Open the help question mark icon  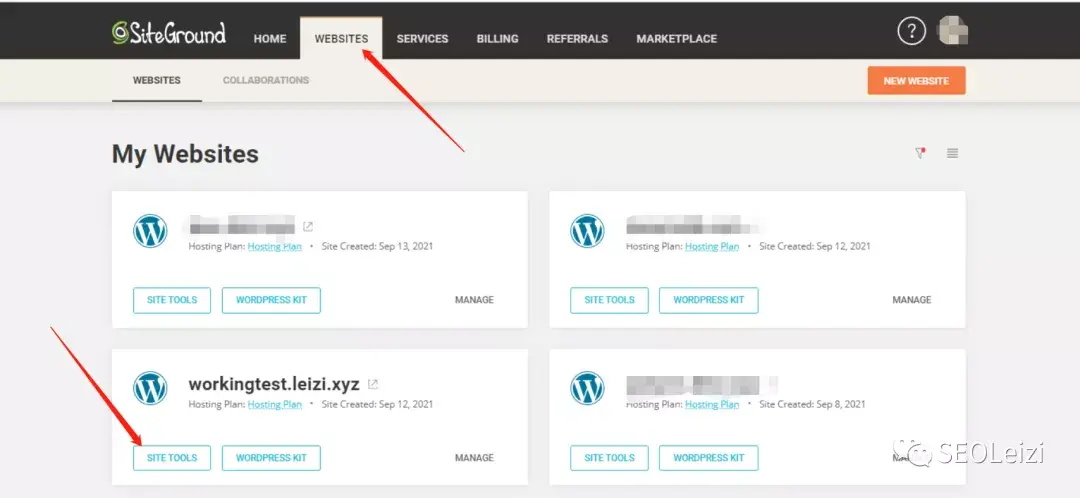pyautogui.click(x=911, y=31)
